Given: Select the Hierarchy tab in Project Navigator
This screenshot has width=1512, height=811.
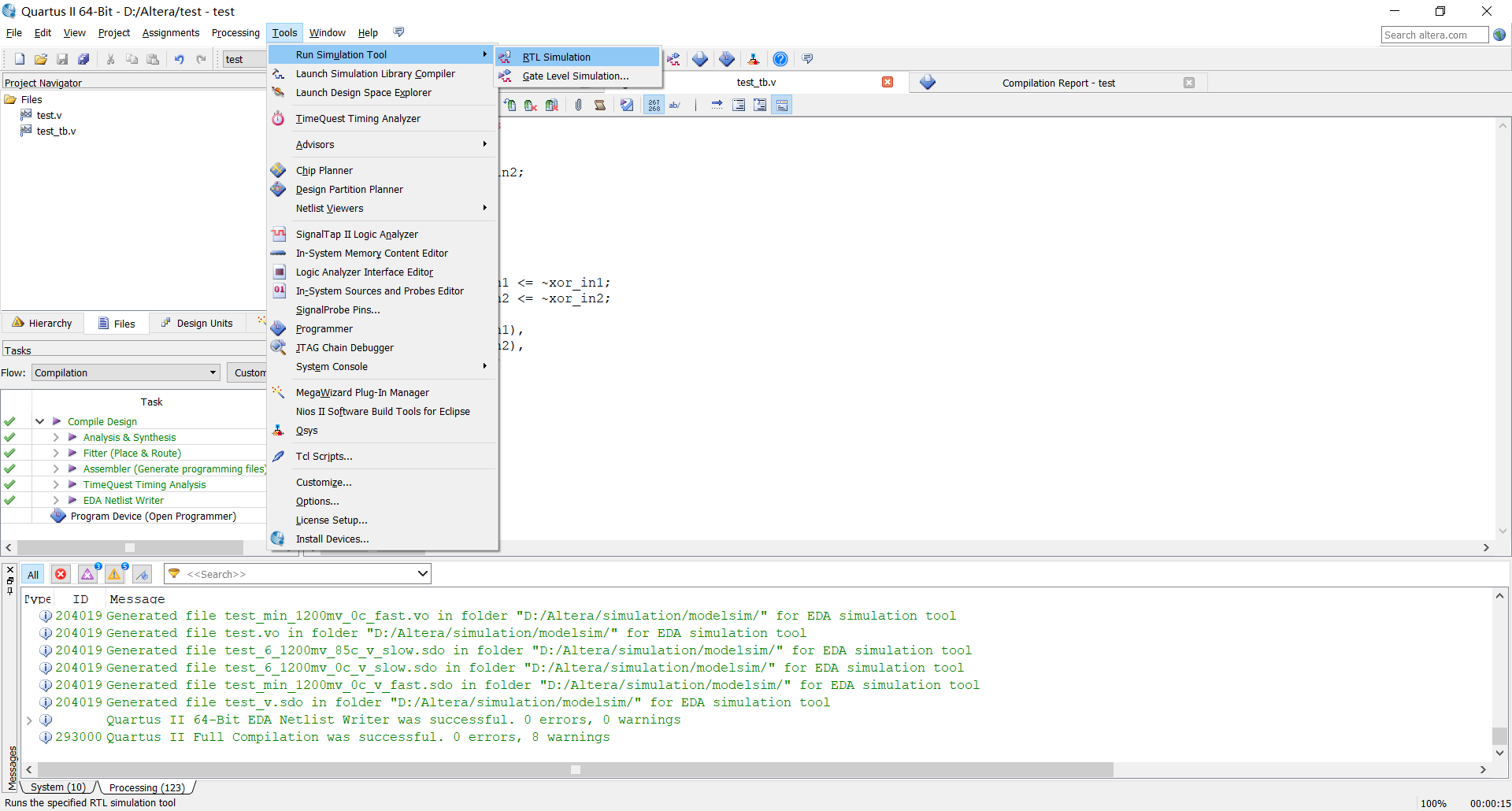Looking at the screenshot, I should pos(43,323).
